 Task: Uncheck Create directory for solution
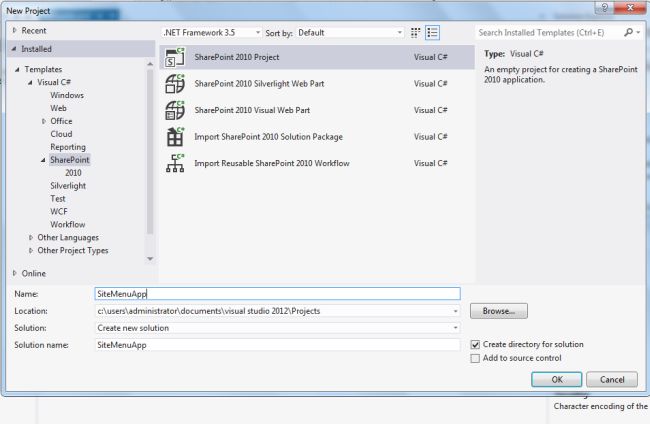(475, 344)
